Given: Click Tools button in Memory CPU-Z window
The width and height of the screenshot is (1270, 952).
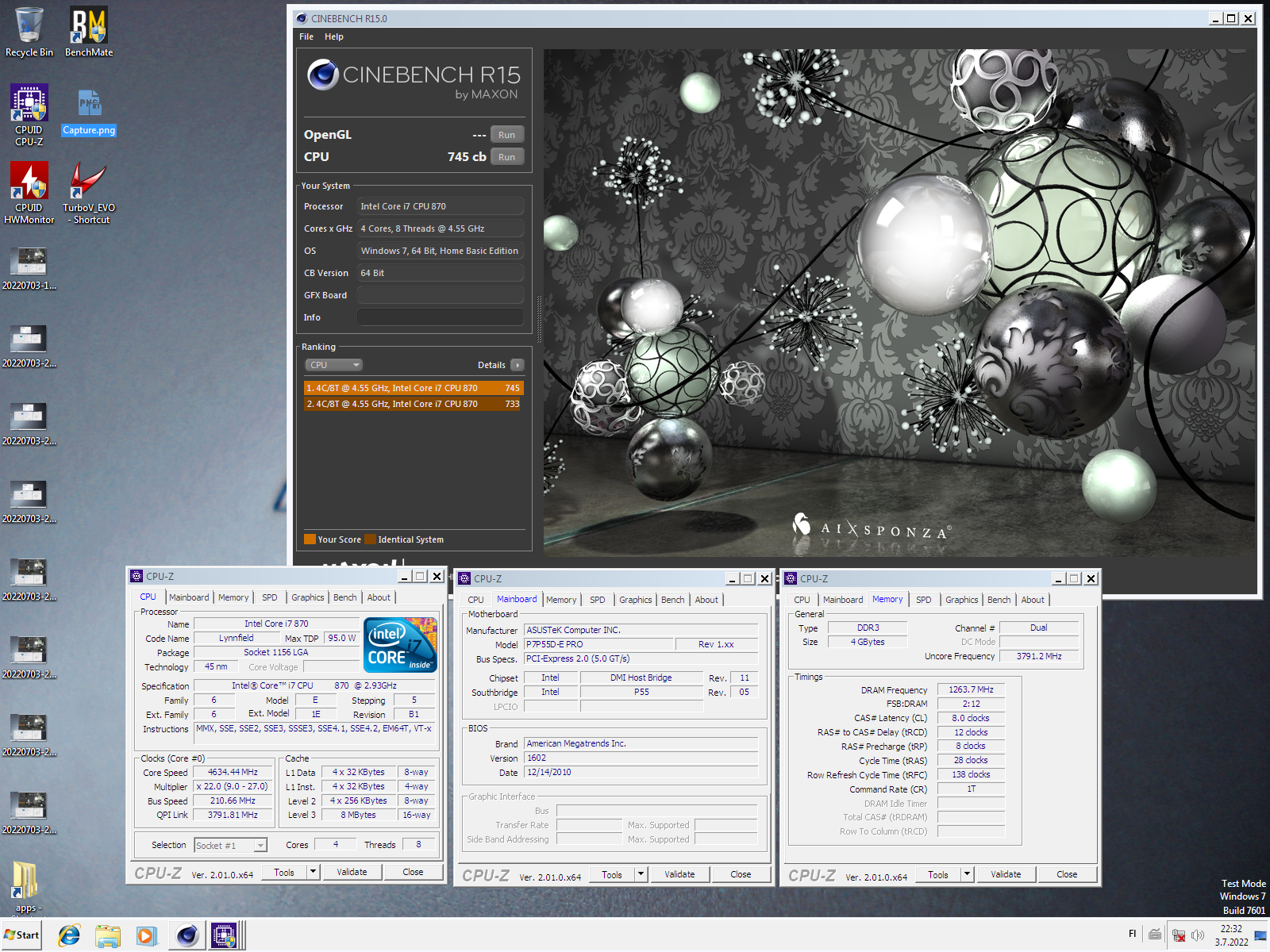Looking at the screenshot, I should pos(938,874).
